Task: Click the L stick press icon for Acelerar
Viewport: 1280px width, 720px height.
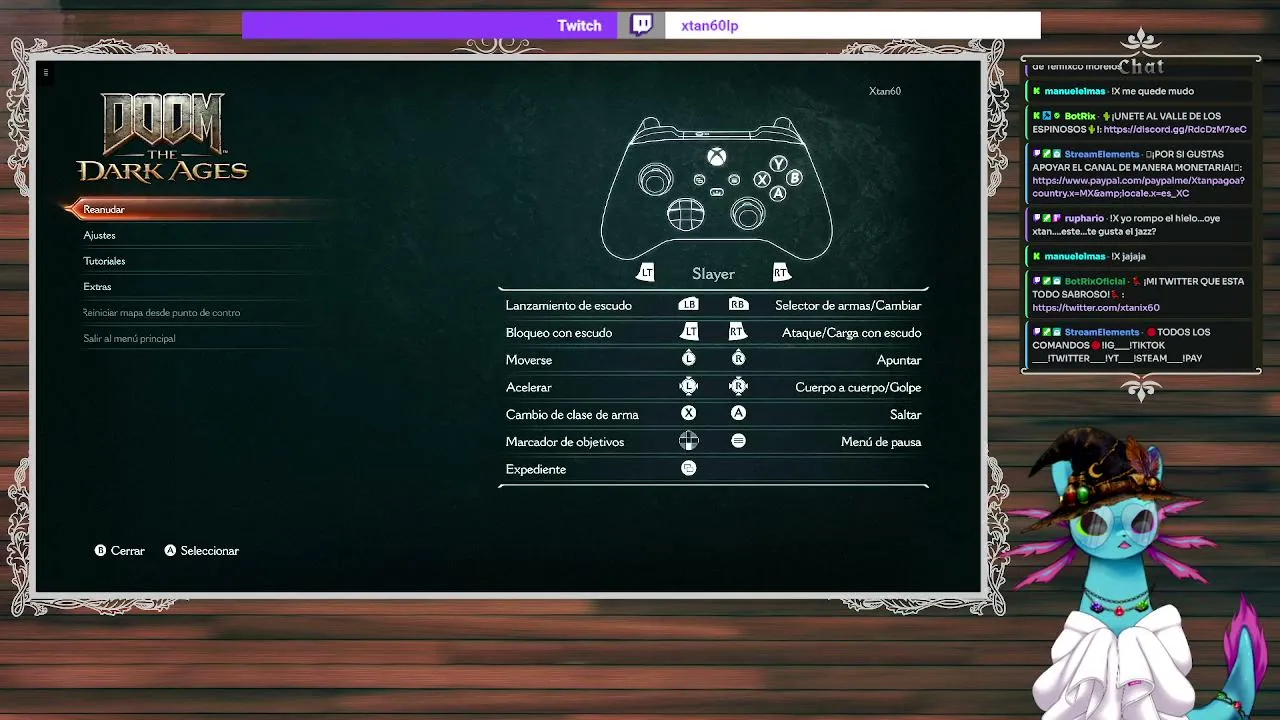Action: coord(688,386)
